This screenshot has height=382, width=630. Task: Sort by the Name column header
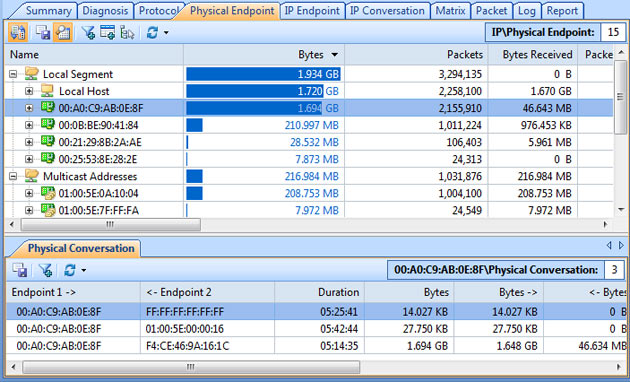94,55
